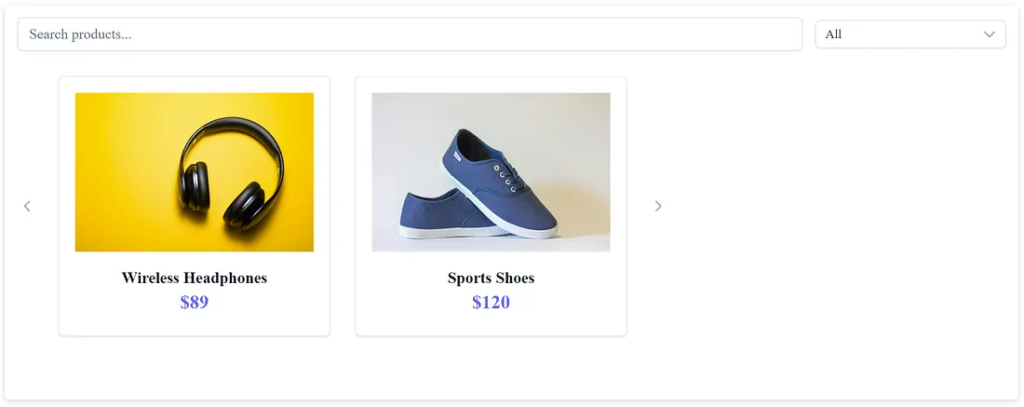Click the Wireless Headphones title

(x=194, y=278)
